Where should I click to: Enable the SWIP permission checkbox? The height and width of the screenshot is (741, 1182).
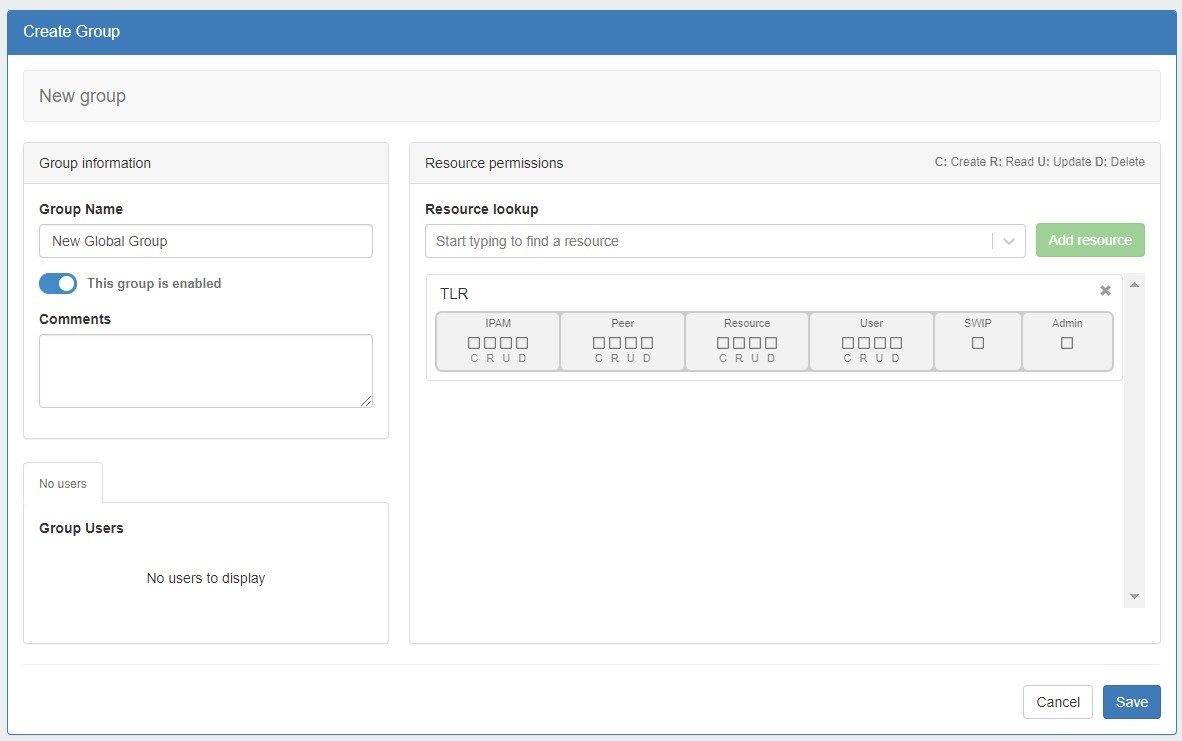tap(978, 343)
